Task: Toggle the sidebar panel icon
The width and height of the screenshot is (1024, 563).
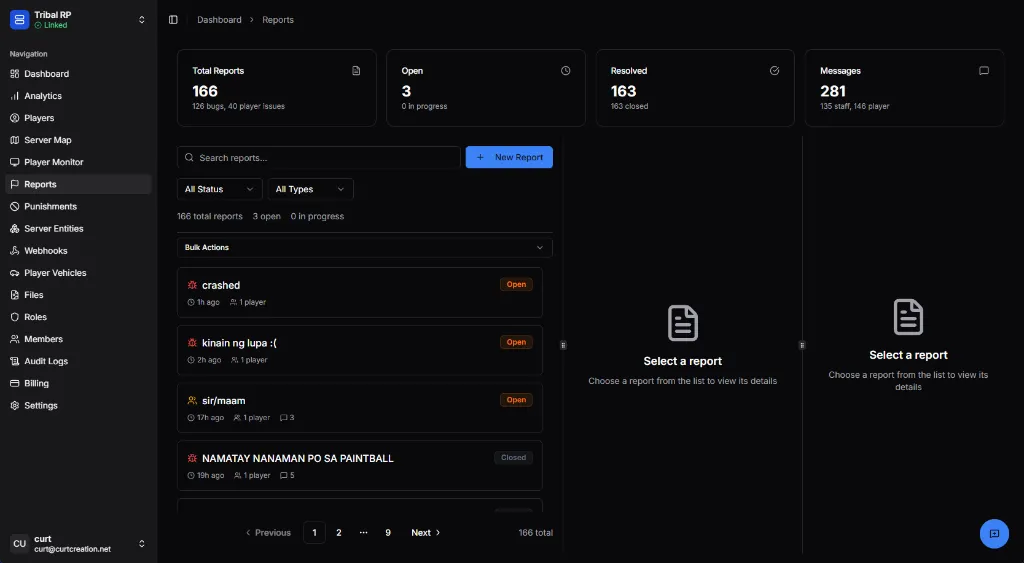Action: (x=173, y=20)
